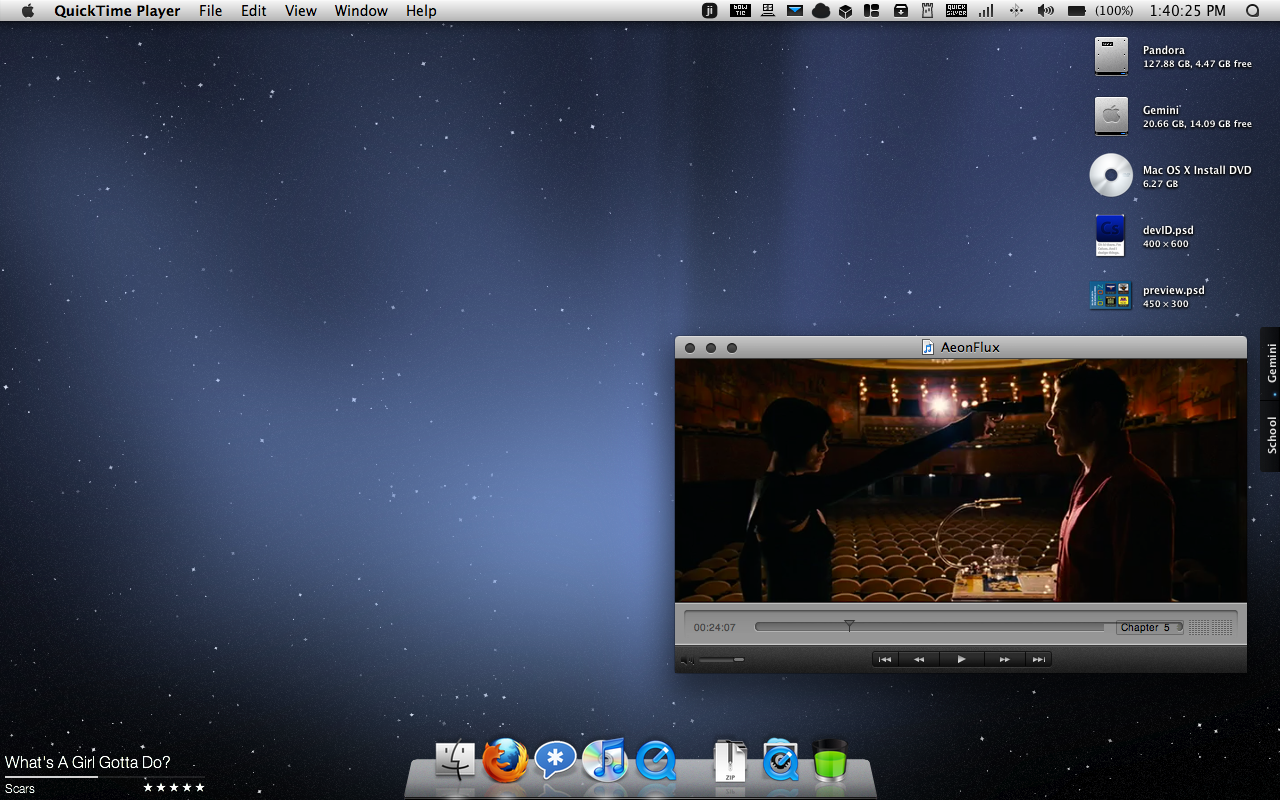
Task: Click the AeonFlux video frame
Action: (961, 481)
